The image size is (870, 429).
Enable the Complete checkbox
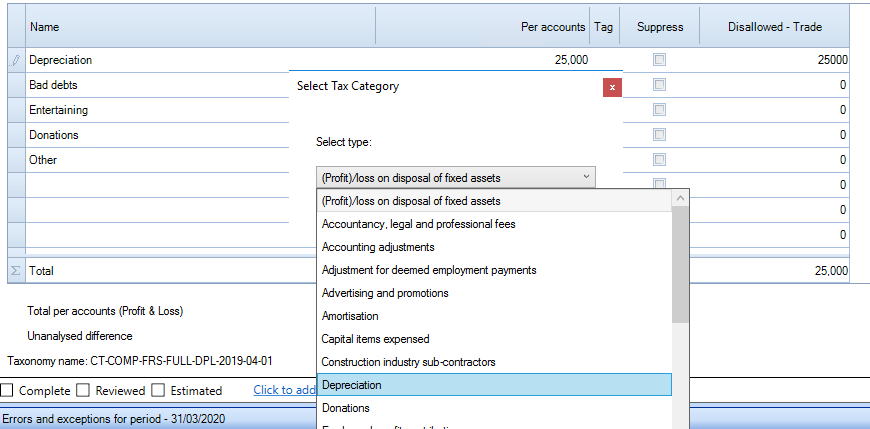tap(7, 391)
